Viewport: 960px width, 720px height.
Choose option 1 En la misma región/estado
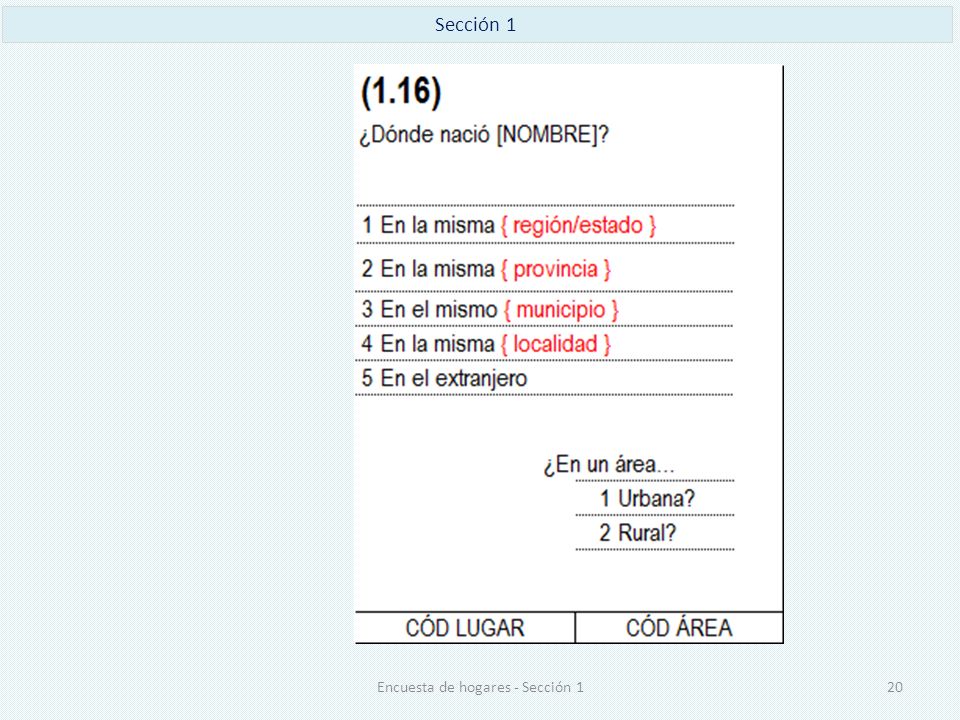coord(509,225)
